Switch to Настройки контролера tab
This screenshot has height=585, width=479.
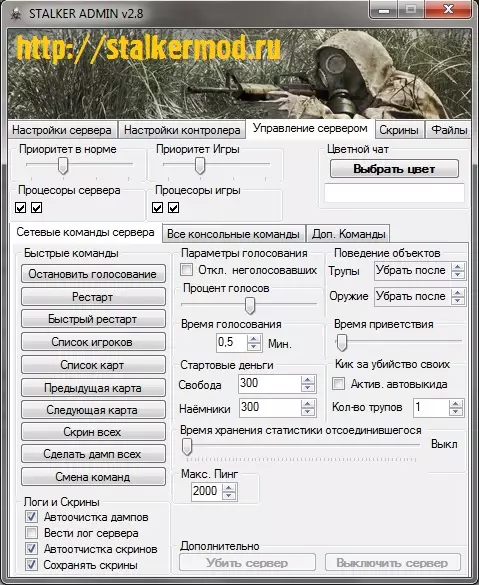182,130
